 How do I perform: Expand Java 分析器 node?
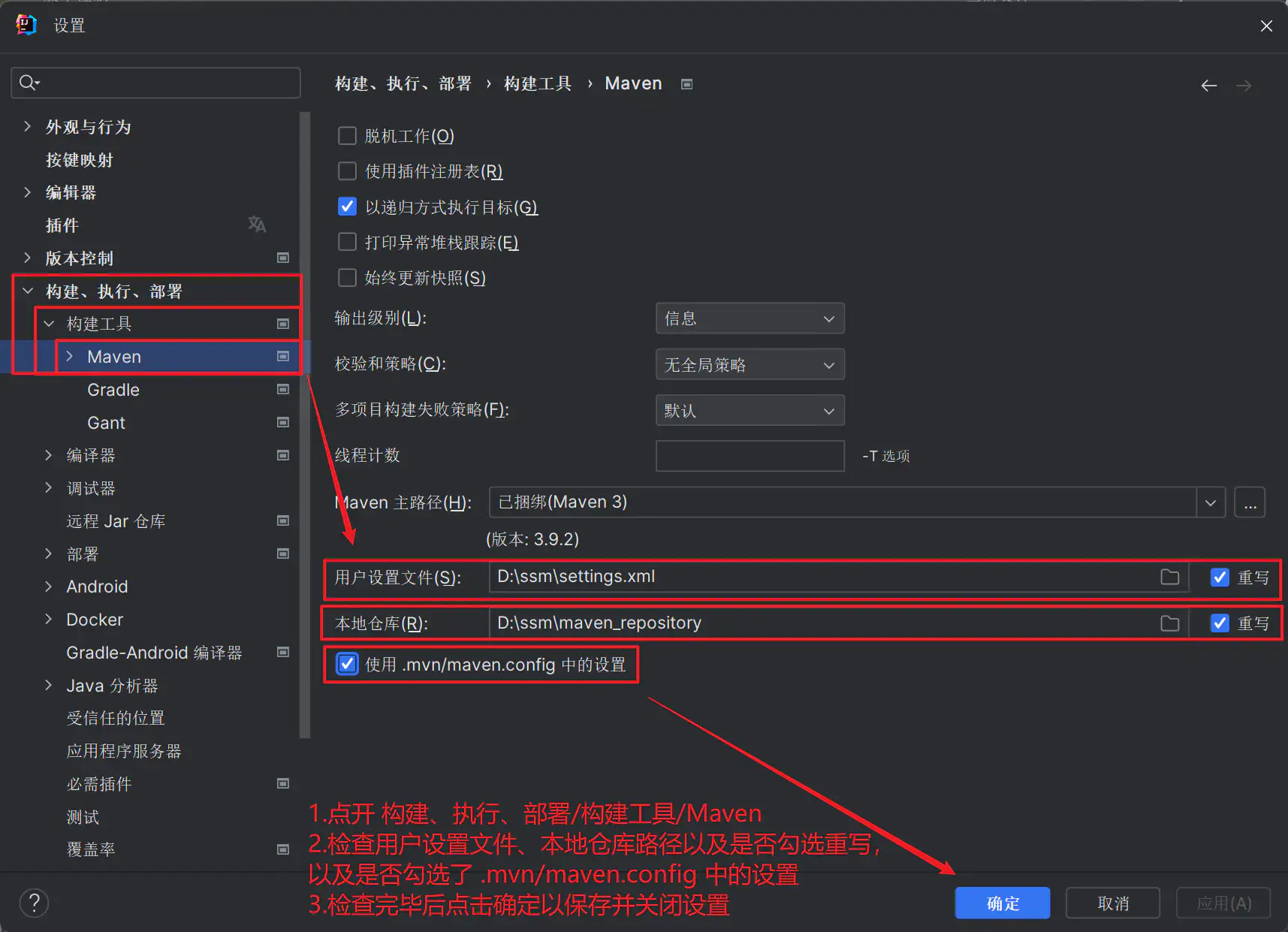tap(49, 685)
